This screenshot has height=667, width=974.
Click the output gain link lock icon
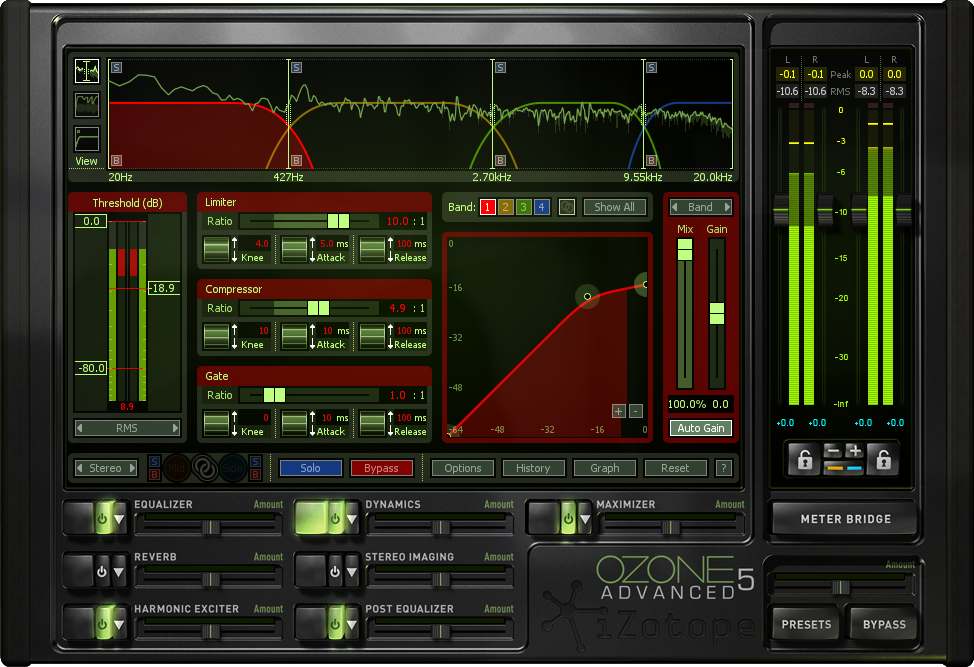tap(882, 459)
